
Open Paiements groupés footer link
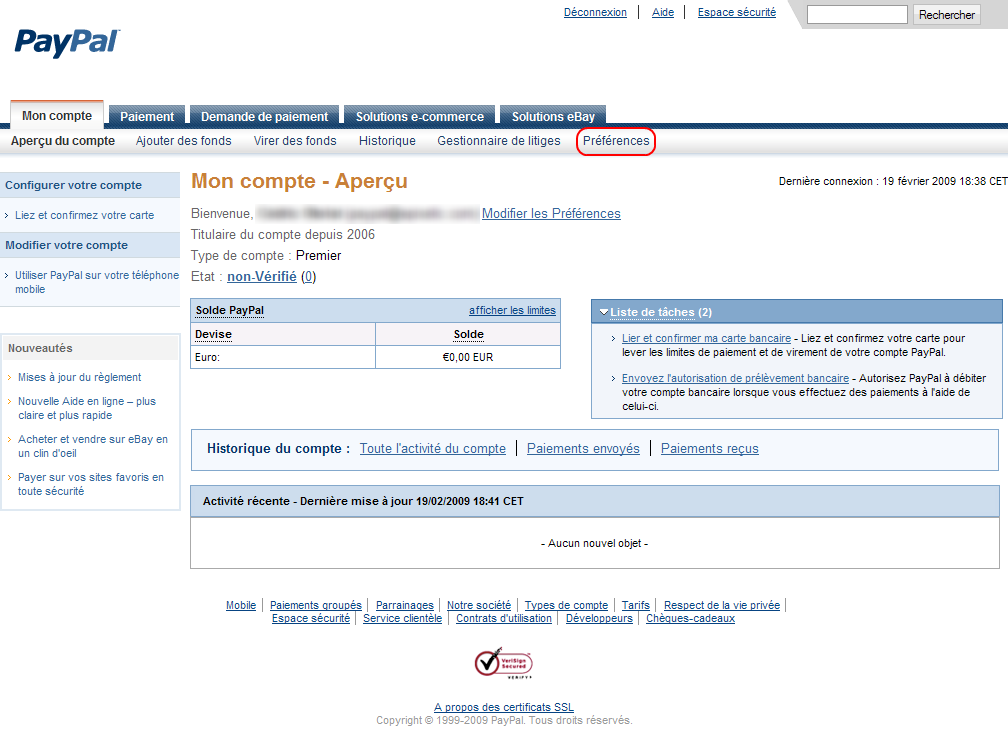coord(316,605)
